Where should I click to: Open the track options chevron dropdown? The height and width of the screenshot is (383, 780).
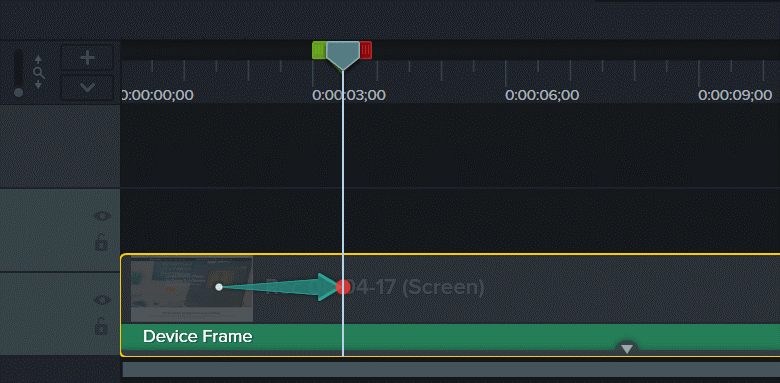[88, 88]
